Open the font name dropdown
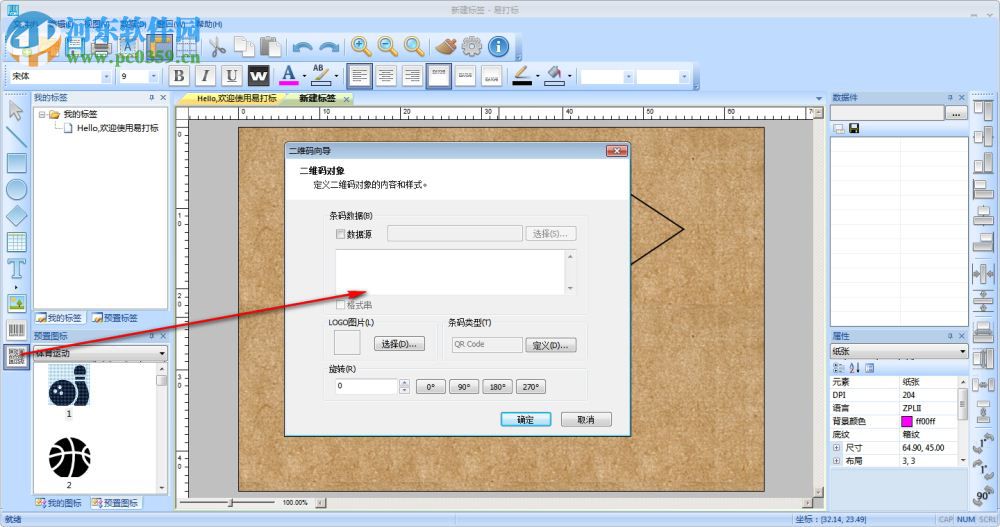This screenshot has height=527, width=1000. [106, 77]
